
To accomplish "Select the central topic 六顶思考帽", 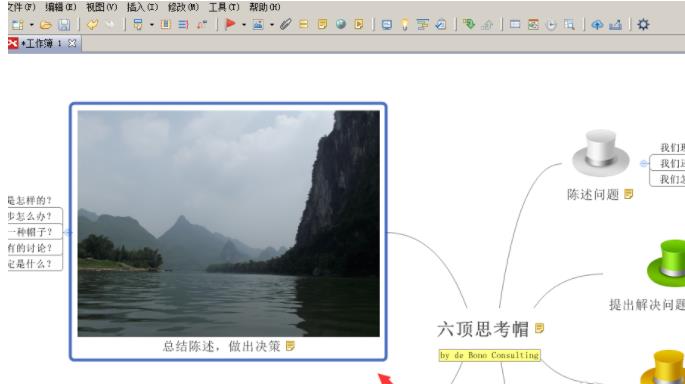I will 483,329.
